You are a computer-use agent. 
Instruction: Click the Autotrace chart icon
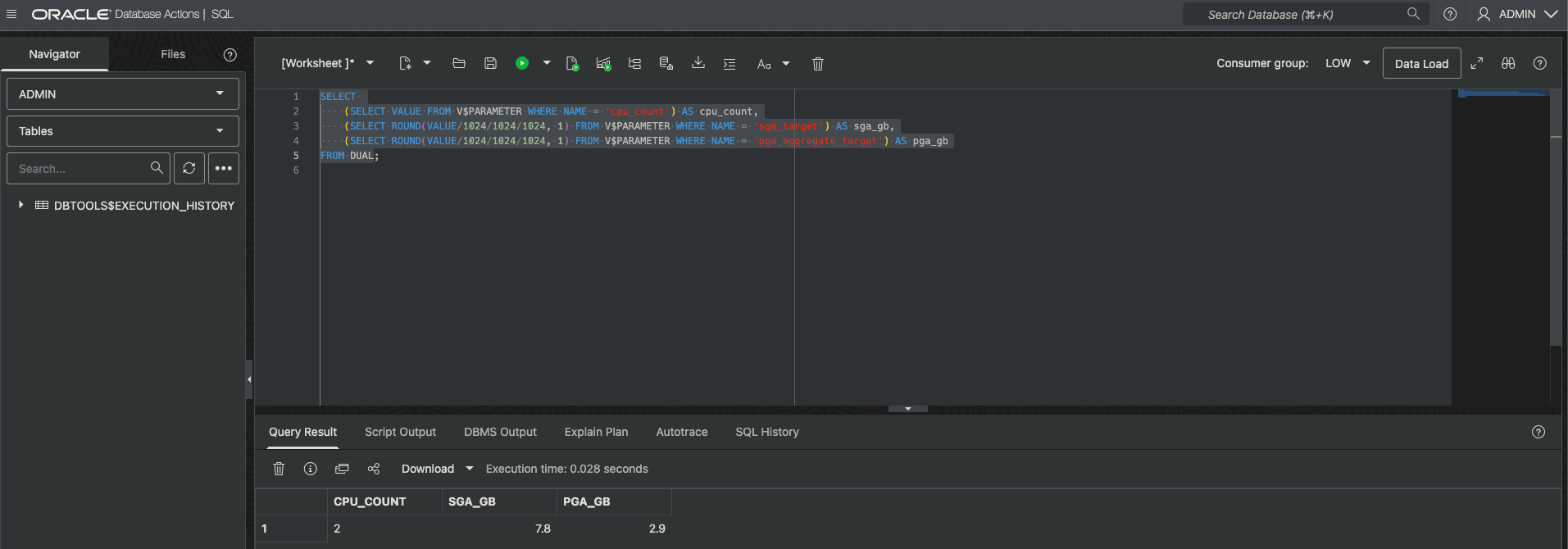pos(603,63)
